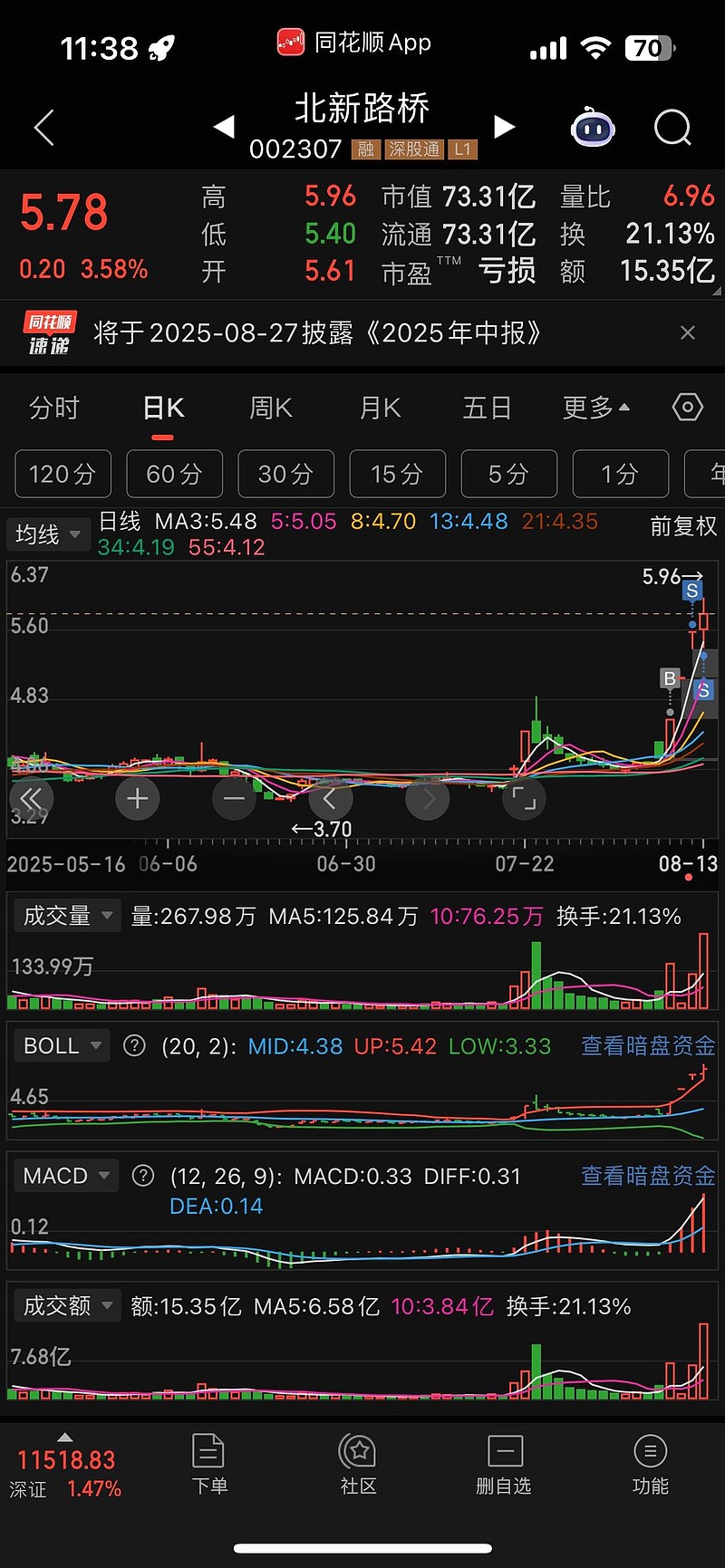The image size is (725, 1568).
Task: Switch to previous stock with left triangle
Action: pyautogui.click(x=224, y=127)
